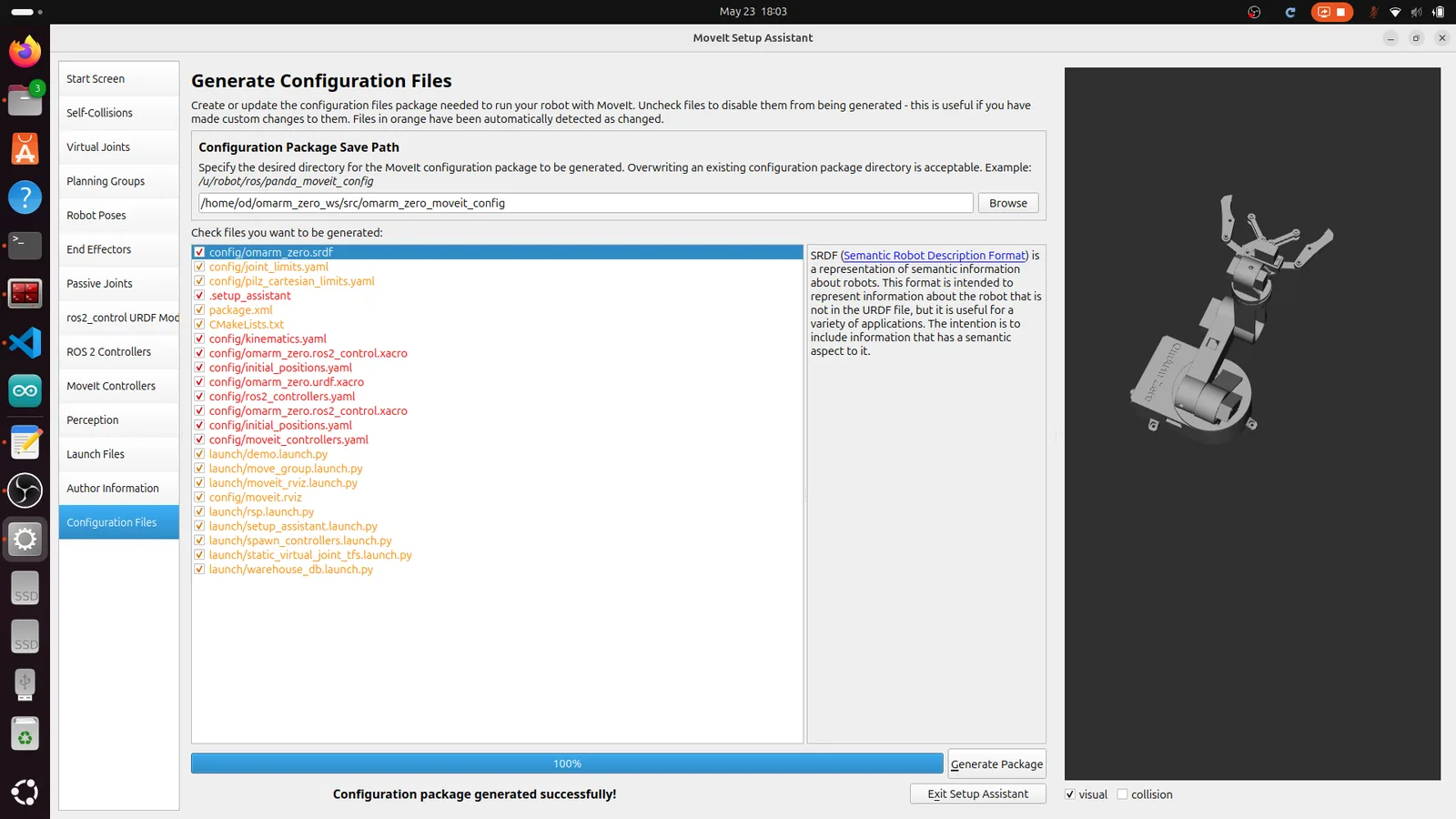Toggle the .setup_assistant file checkbox

coord(199,296)
